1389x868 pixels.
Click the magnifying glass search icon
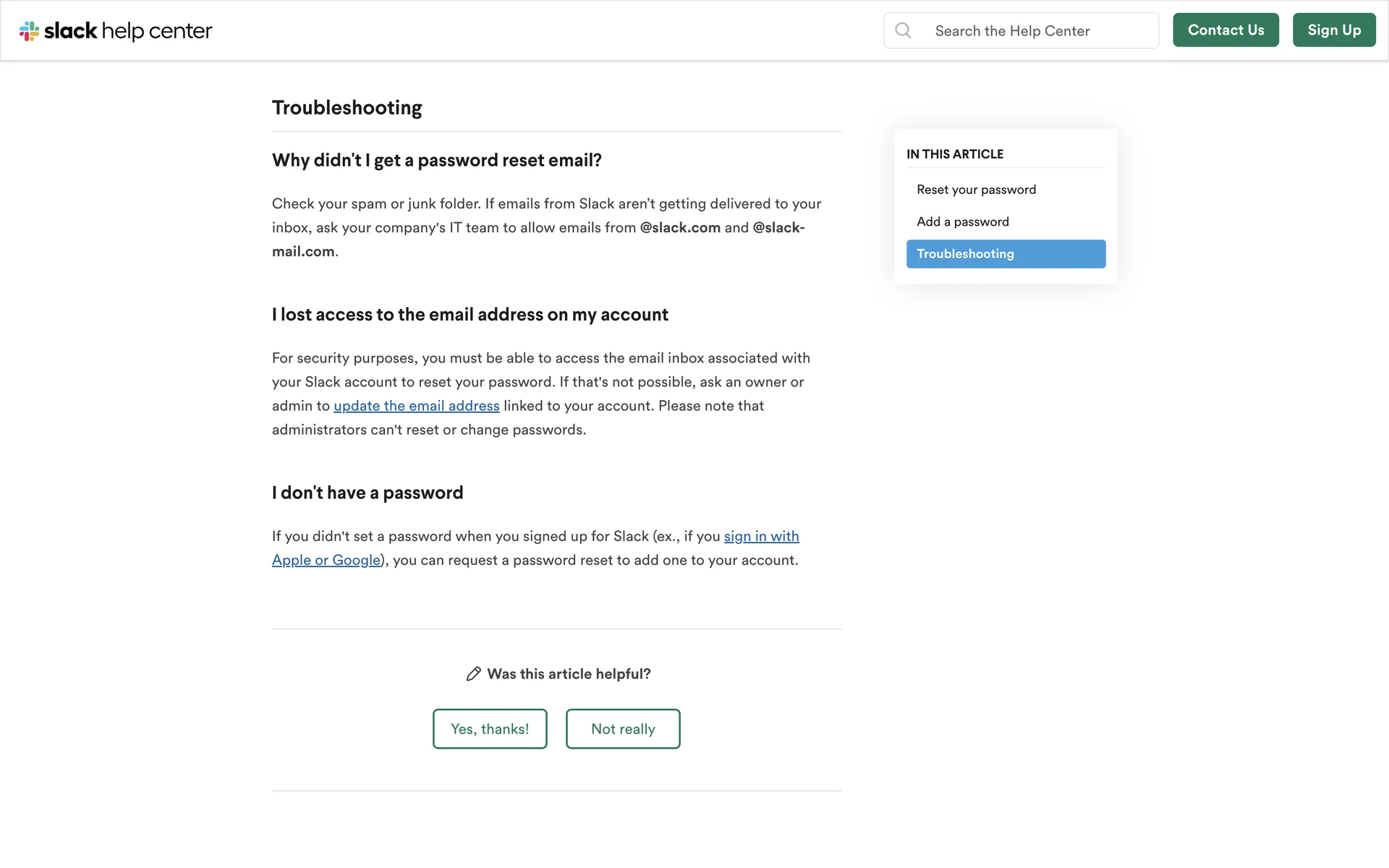(x=903, y=30)
